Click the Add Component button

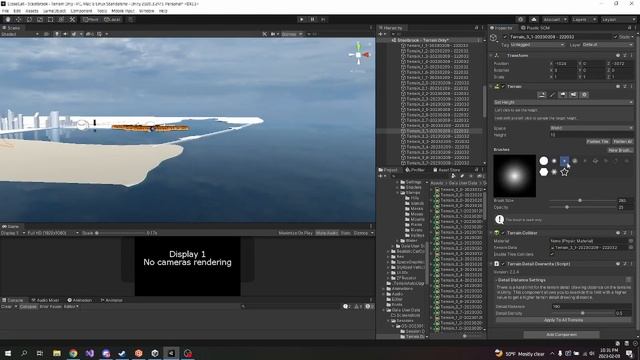click(562, 334)
